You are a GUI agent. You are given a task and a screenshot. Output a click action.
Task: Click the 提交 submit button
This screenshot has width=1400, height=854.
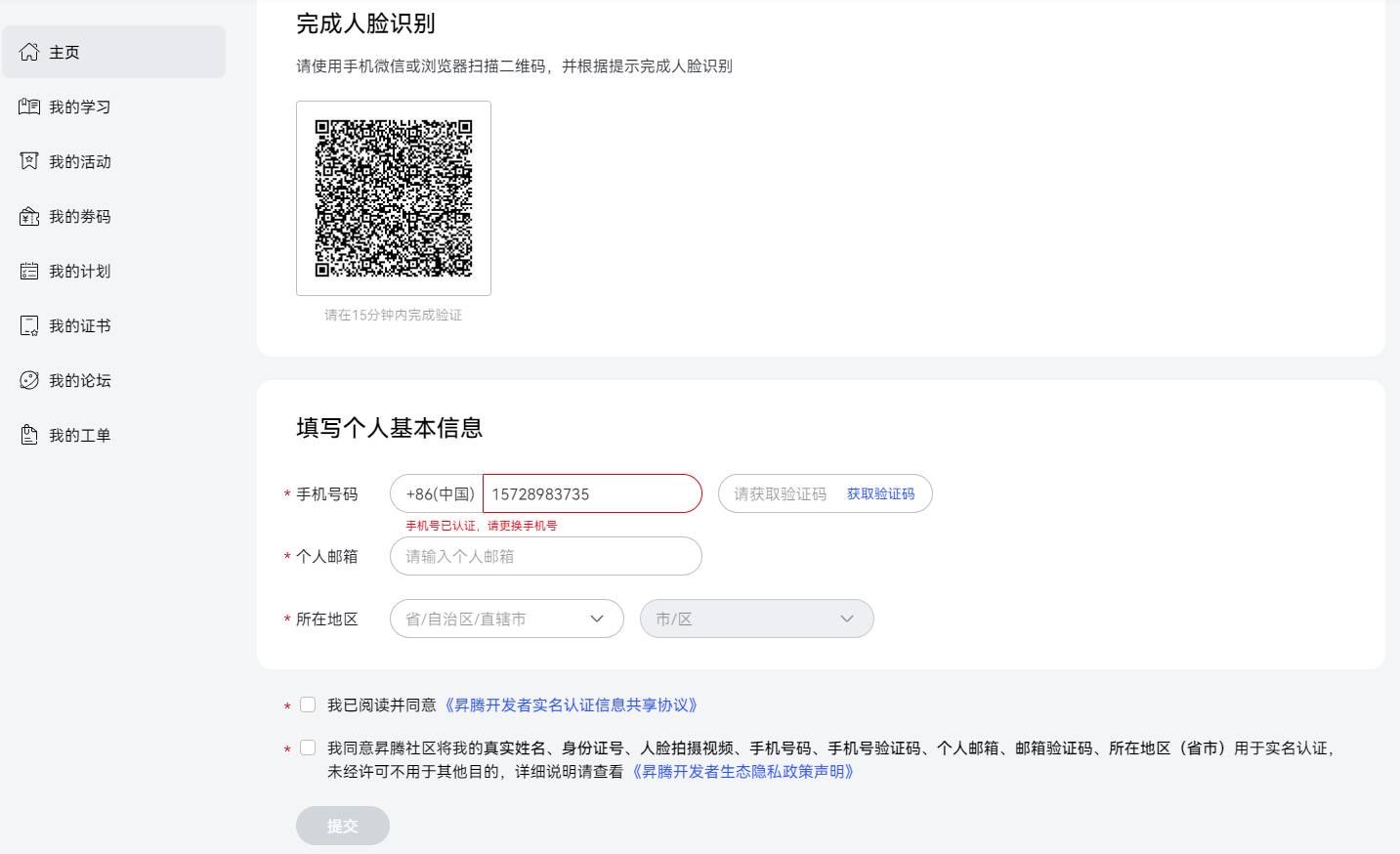(343, 826)
